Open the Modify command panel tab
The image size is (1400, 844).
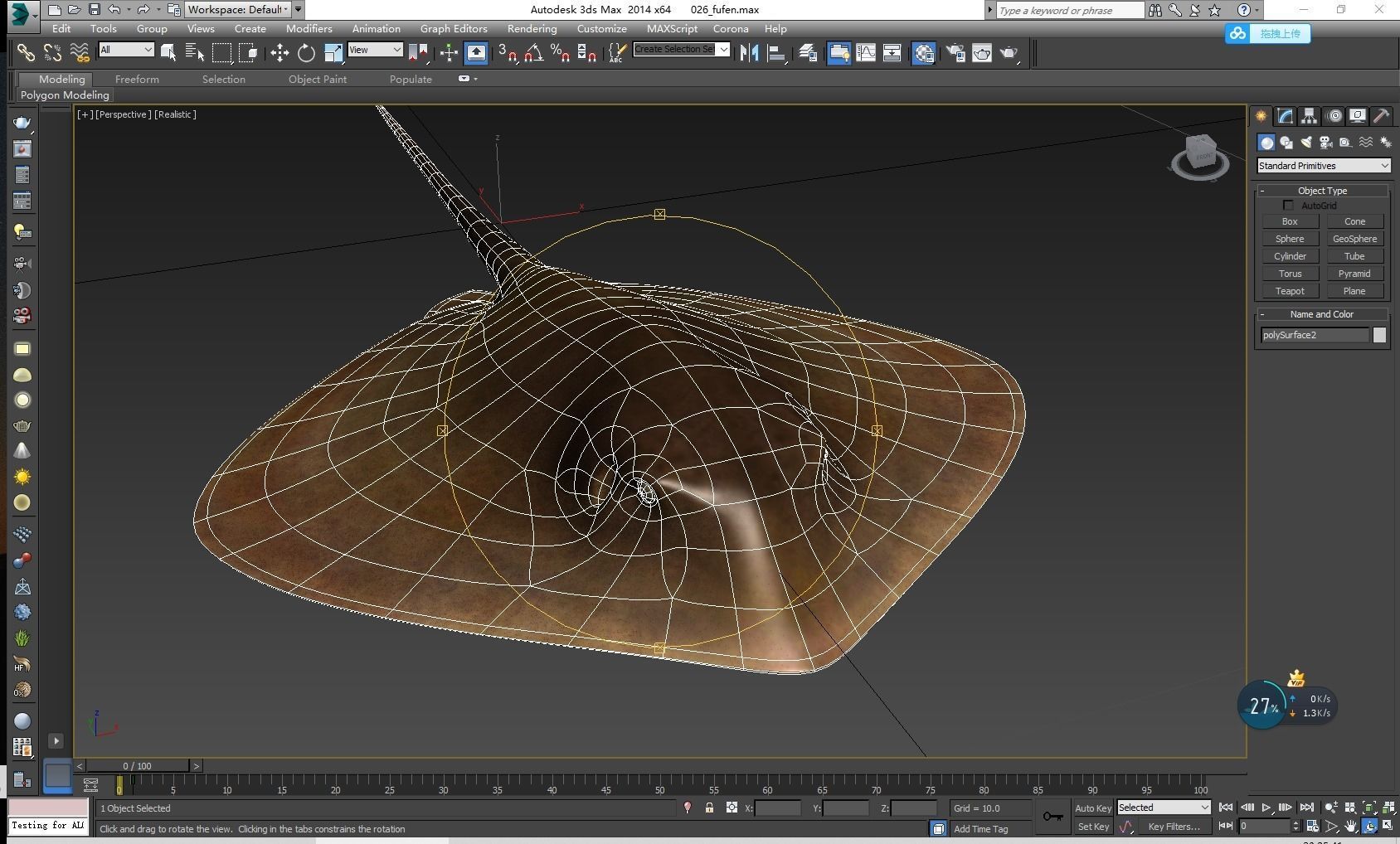pyautogui.click(x=1285, y=116)
